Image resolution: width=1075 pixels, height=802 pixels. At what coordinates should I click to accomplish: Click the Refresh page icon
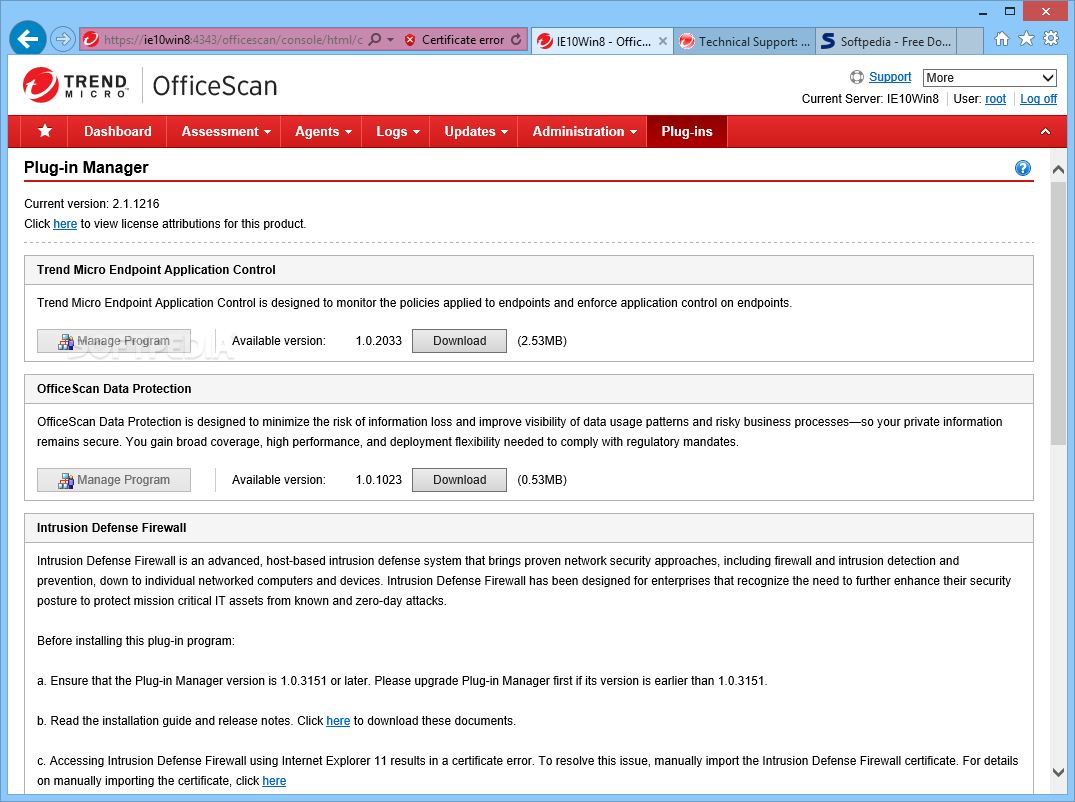pos(516,40)
